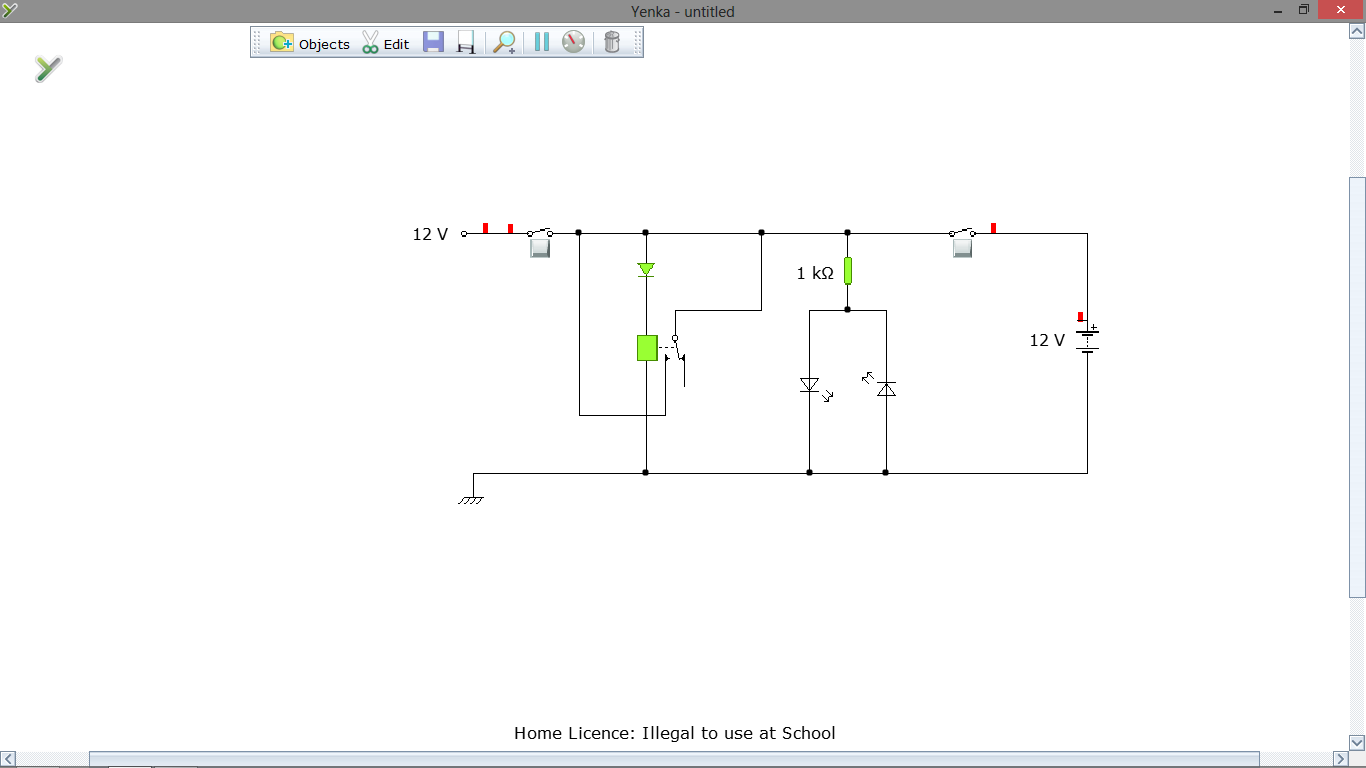Viewport: 1366px width, 768px height.
Task: Click the Yenka icon in title bar
Action: tap(10, 10)
